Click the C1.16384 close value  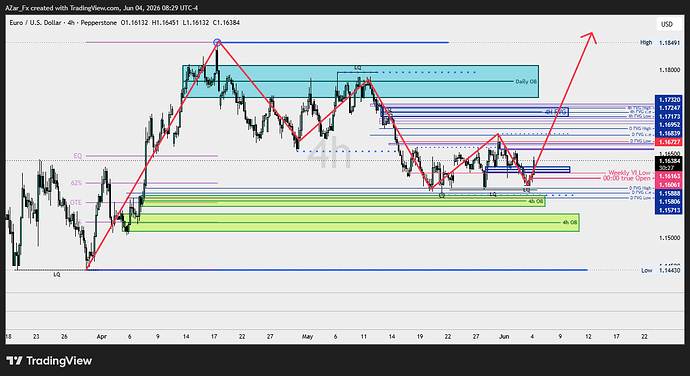[226, 22]
